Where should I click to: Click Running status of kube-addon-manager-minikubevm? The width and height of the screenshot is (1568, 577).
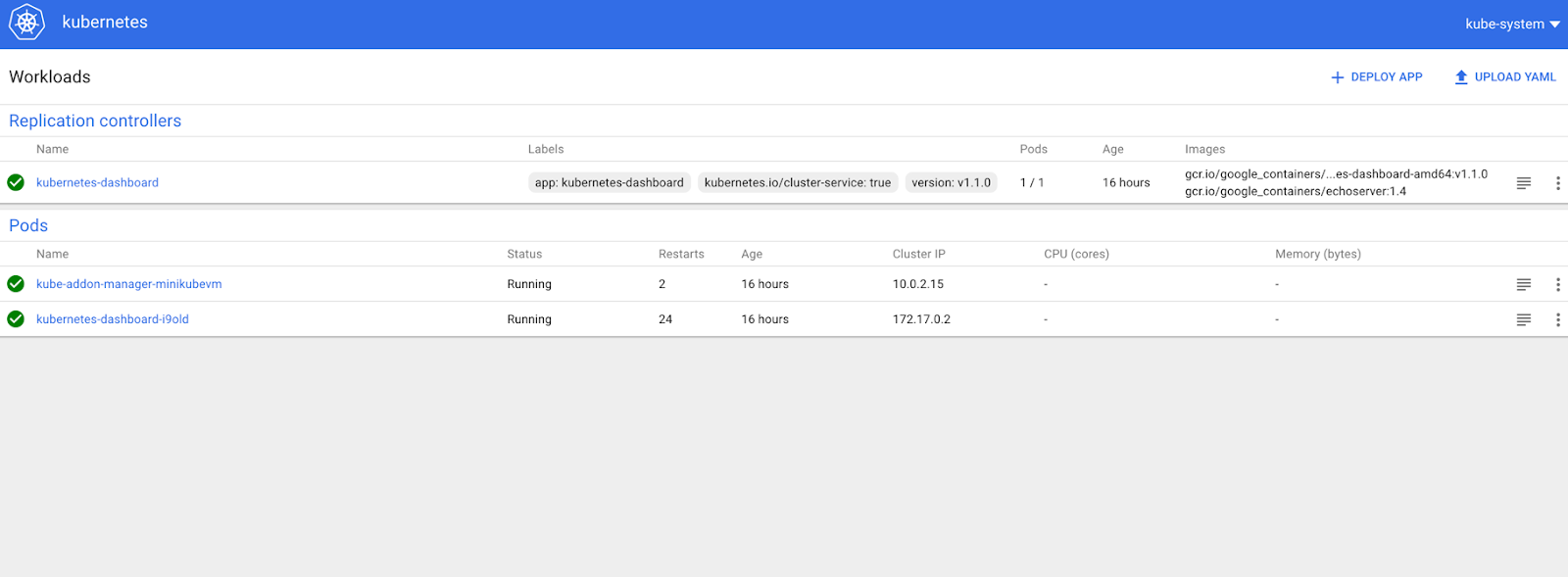pos(529,284)
